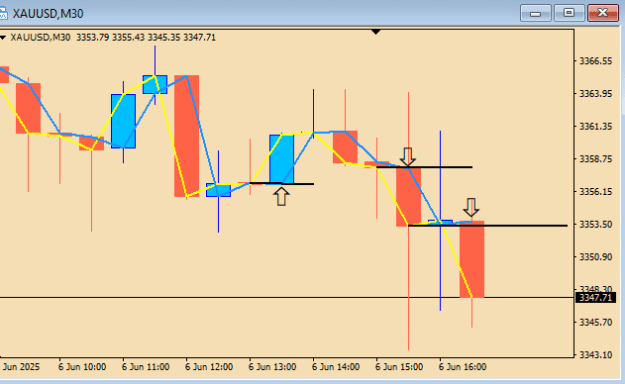The height and width of the screenshot is (384, 625).
Task: Click the 3363.95 price scale label
Action: coord(595,94)
